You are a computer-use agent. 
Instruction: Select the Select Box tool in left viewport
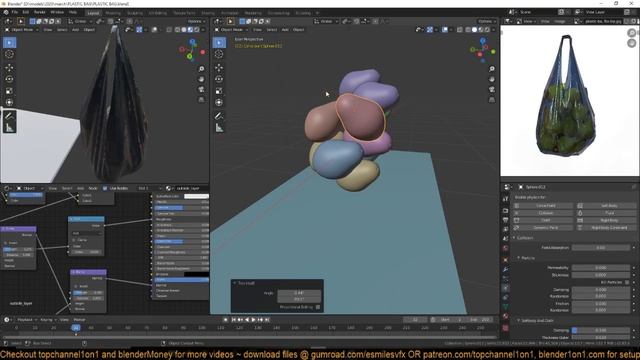click(x=9, y=42)
